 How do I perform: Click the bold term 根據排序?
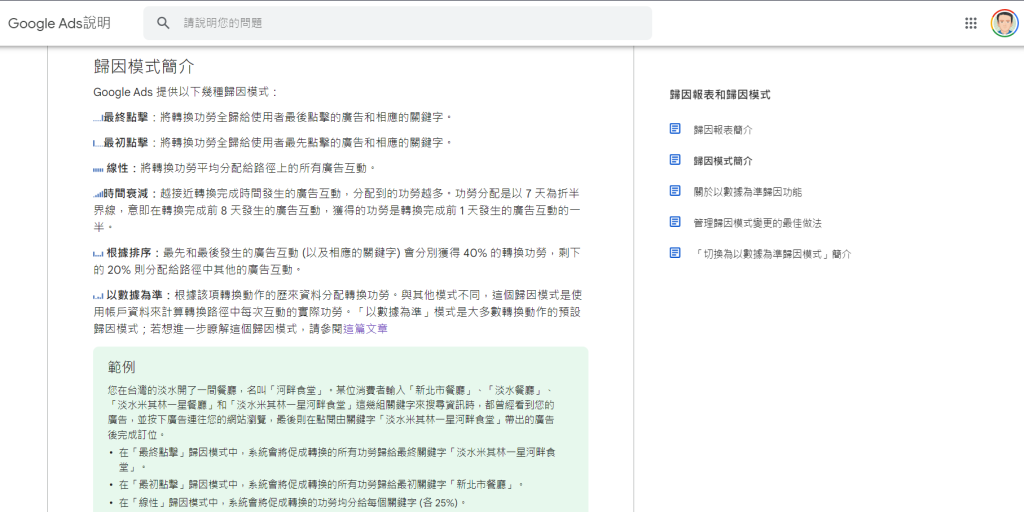tap(129, 253)
